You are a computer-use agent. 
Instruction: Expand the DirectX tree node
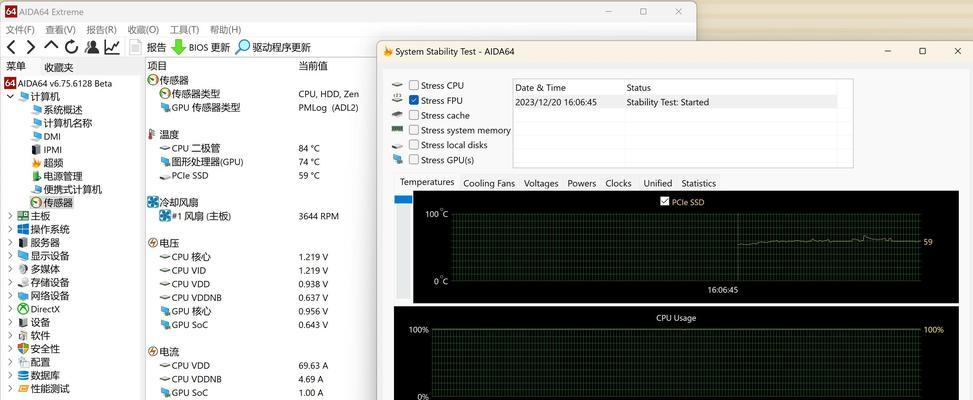tap(10, 309)
